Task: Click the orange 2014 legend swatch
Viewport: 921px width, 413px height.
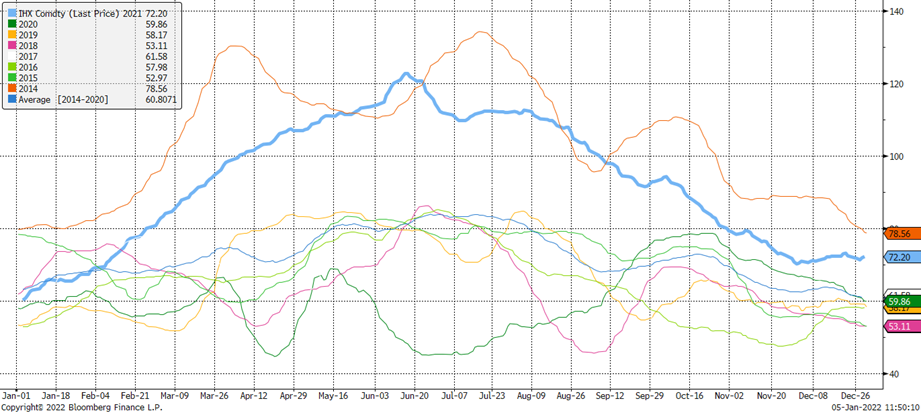Action: (12, 88)
